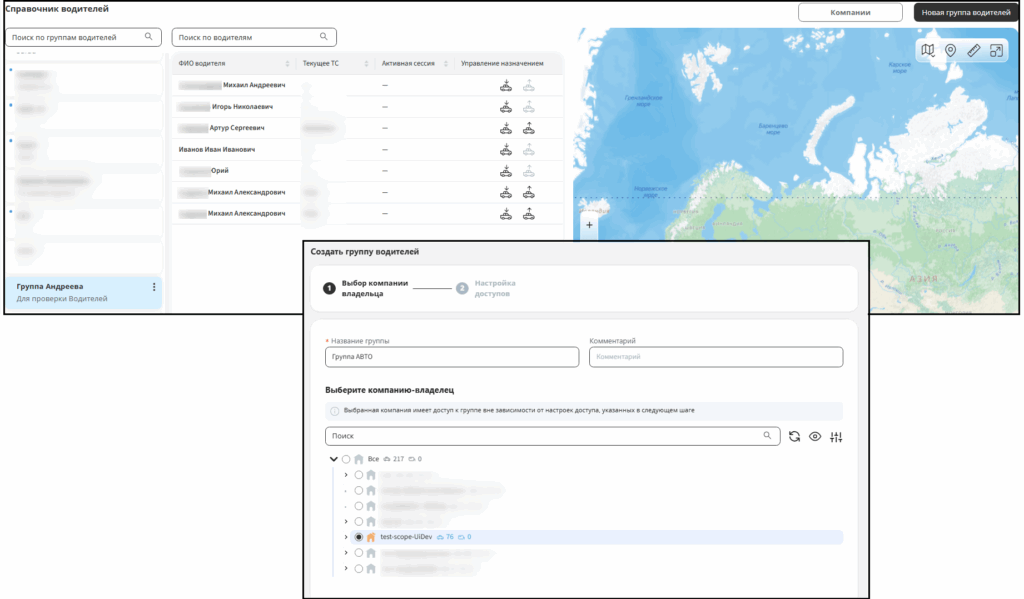
Task: Click the Комментарий input field
Action: pos(716,357)
